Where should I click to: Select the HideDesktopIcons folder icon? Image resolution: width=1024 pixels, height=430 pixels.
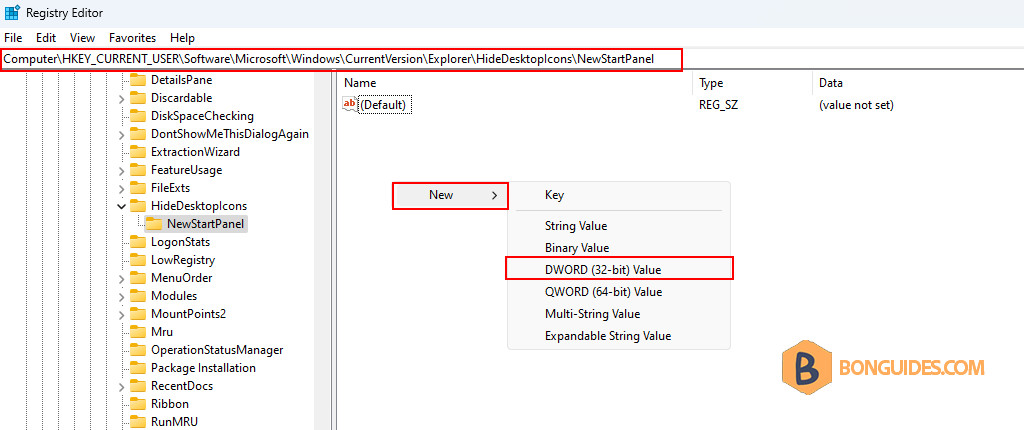coord(138,206)
